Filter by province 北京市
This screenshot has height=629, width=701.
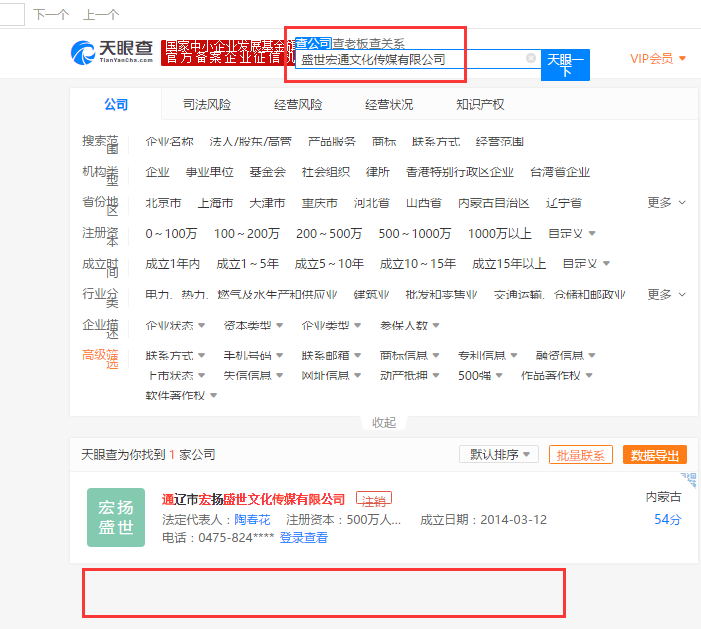pos(163,203)
